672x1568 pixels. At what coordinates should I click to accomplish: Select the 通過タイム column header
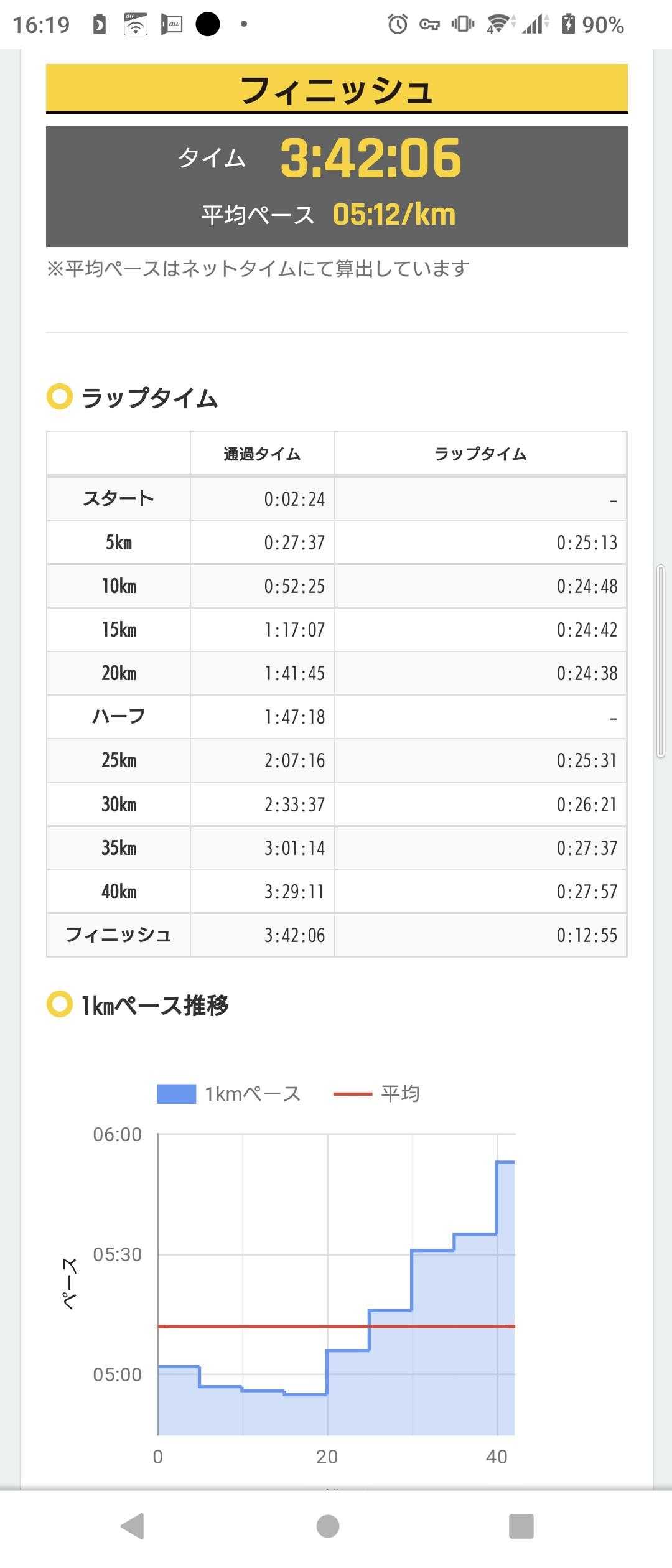pos(262,454)
